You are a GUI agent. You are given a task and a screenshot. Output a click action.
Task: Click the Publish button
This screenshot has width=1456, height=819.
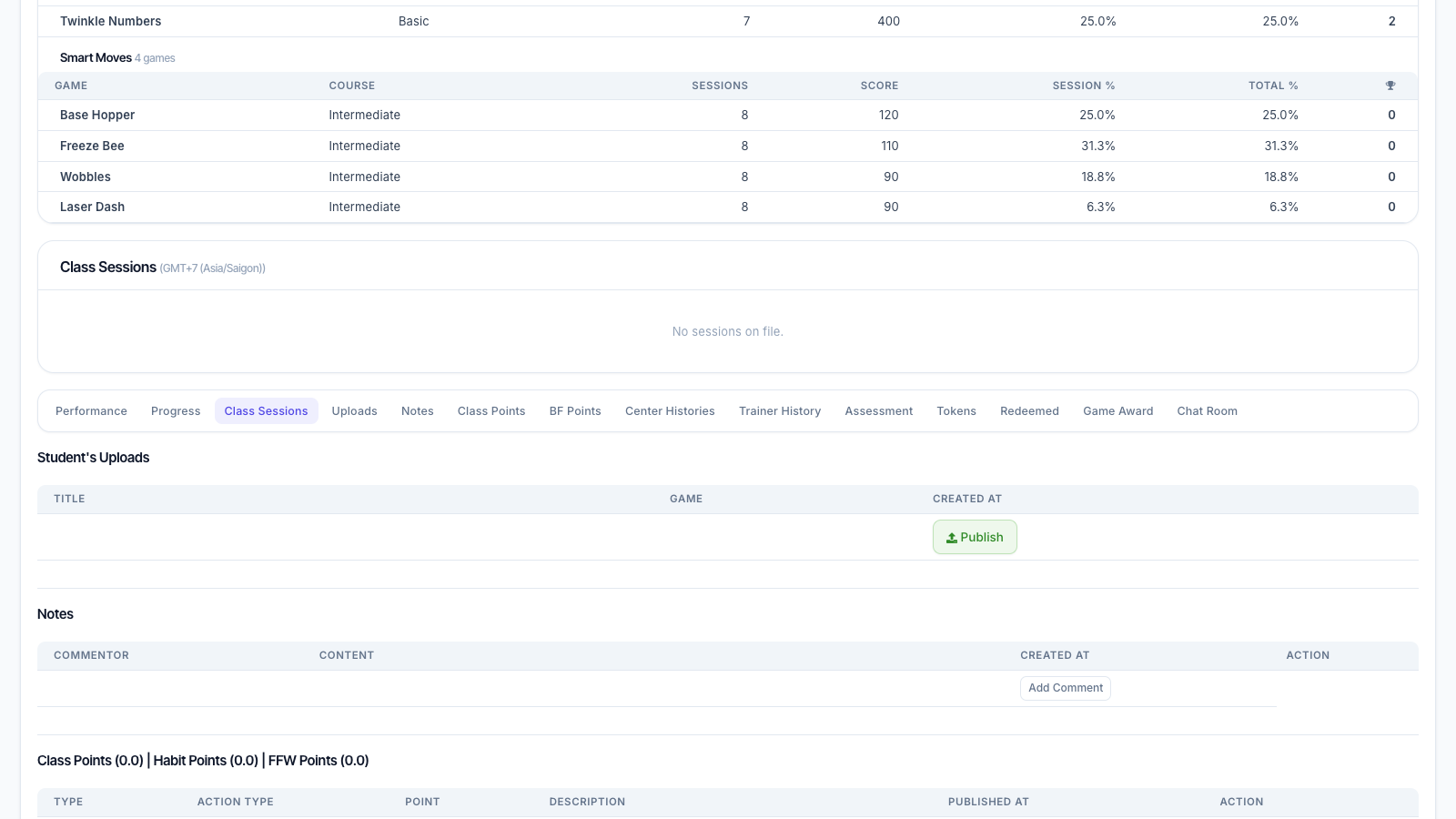[975, 537]
